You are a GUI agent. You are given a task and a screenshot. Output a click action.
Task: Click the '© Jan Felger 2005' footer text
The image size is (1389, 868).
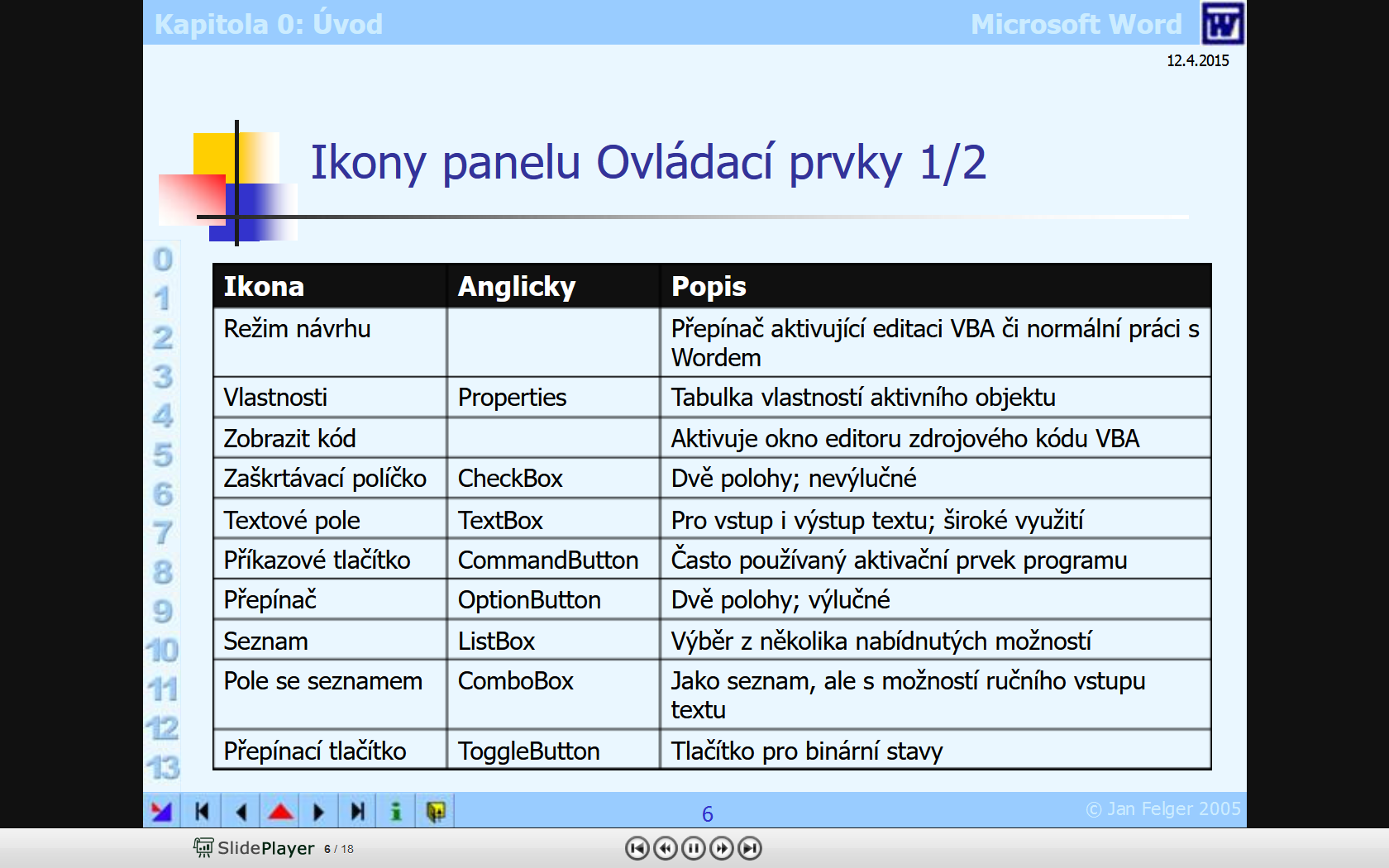click(x=1162, y=808)
